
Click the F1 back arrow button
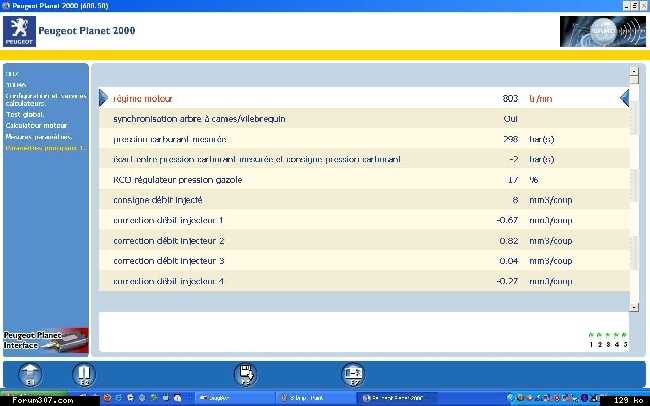coord(30,374)
